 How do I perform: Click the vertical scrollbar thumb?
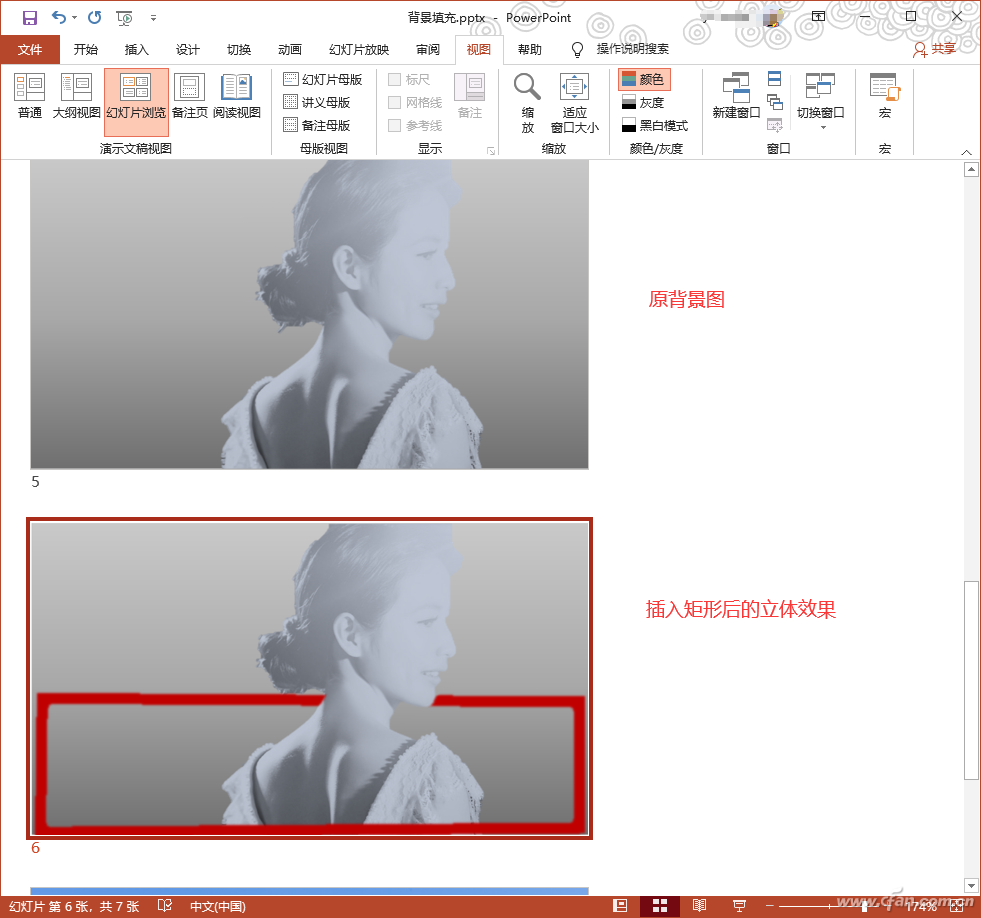click(x=971, y=680)
